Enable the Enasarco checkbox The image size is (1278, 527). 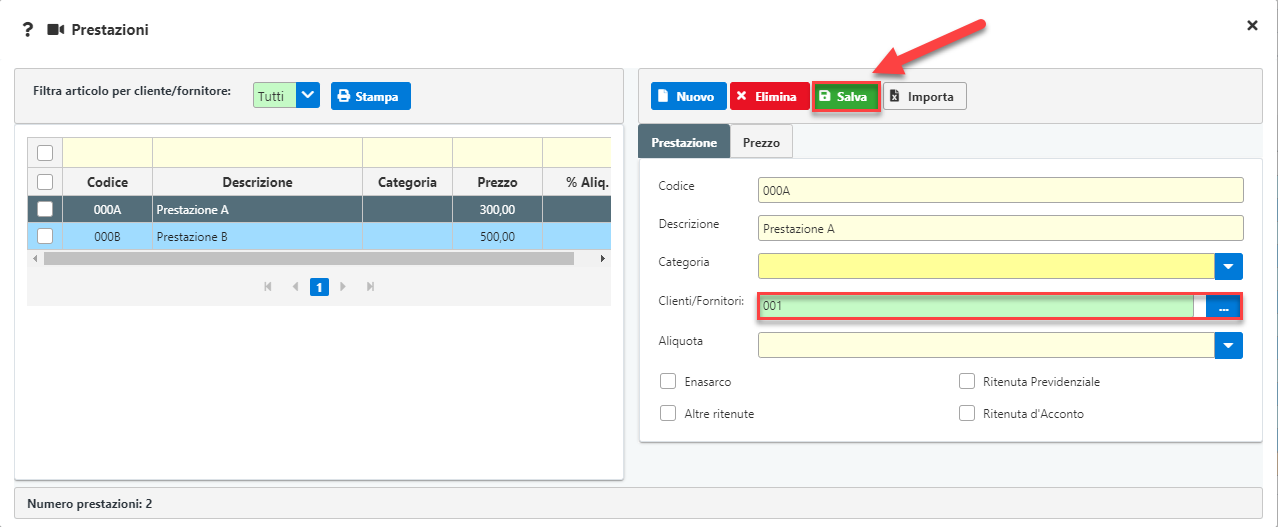click(x=668, y=381)
